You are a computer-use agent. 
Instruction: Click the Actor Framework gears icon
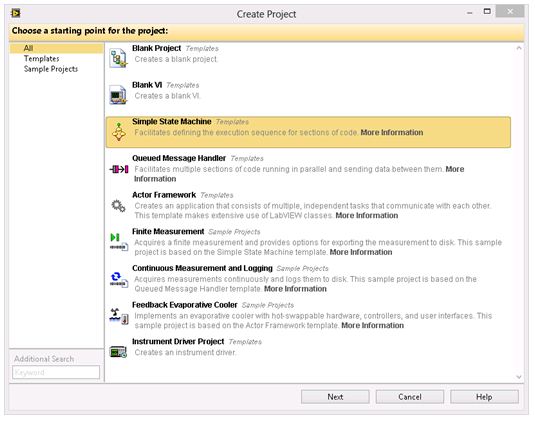(118, 206)
